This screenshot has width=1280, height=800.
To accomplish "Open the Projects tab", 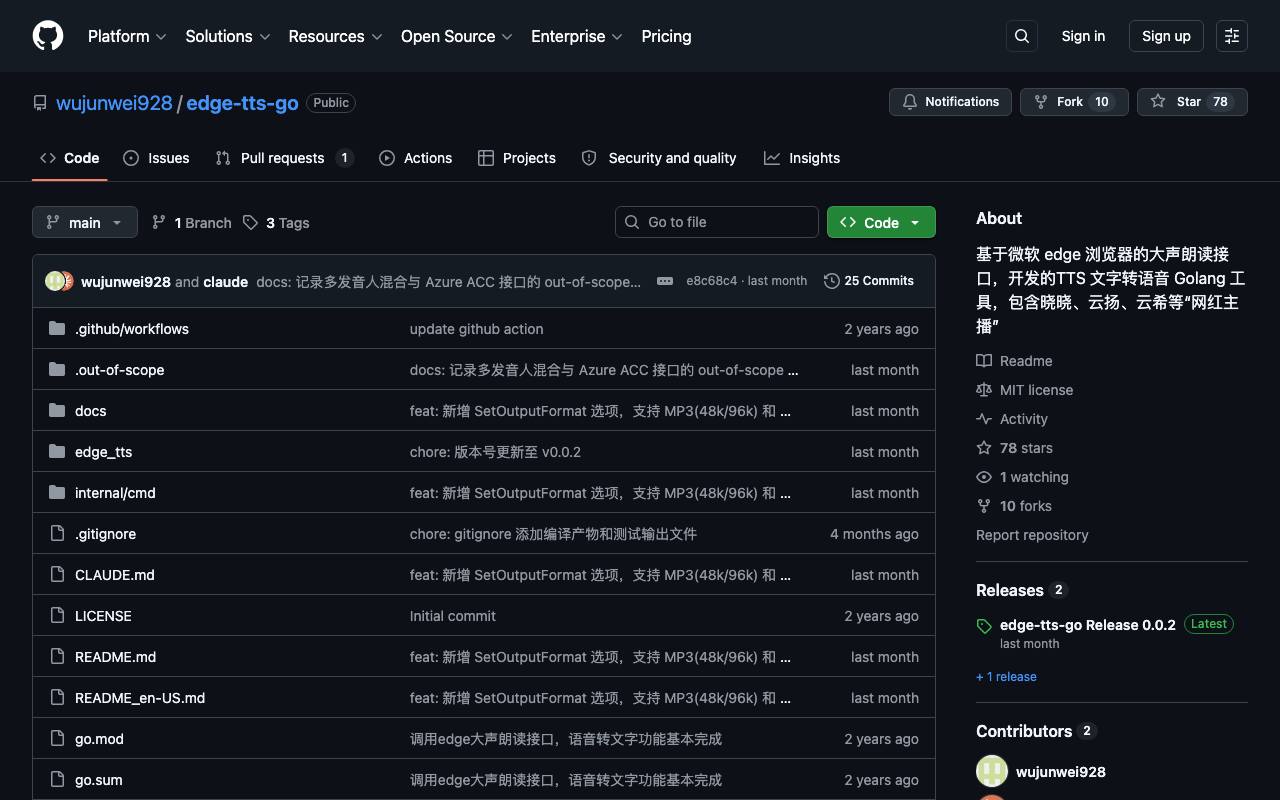I will click(x=517, y=158).
